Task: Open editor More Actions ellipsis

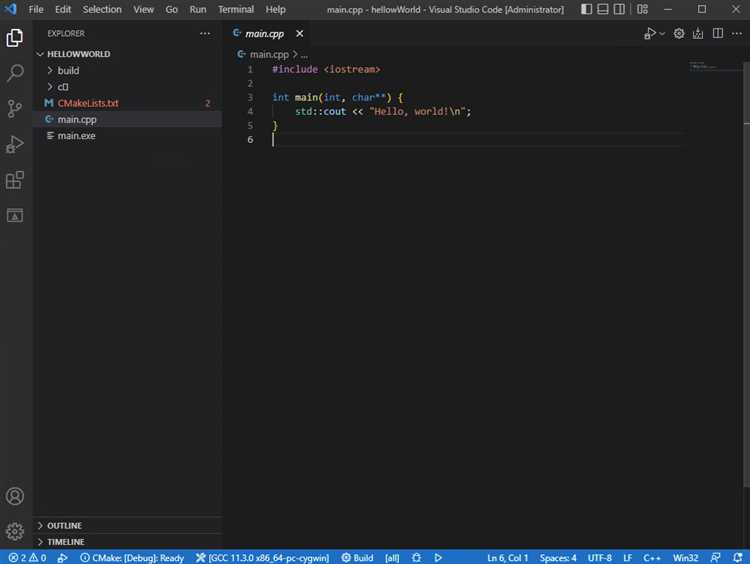Action: (737, 33)
